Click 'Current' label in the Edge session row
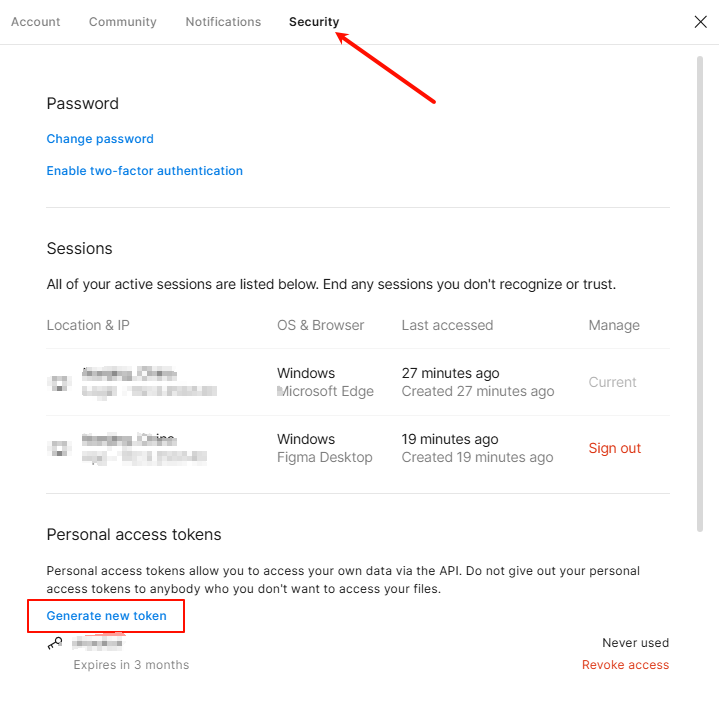 point(612,382)
